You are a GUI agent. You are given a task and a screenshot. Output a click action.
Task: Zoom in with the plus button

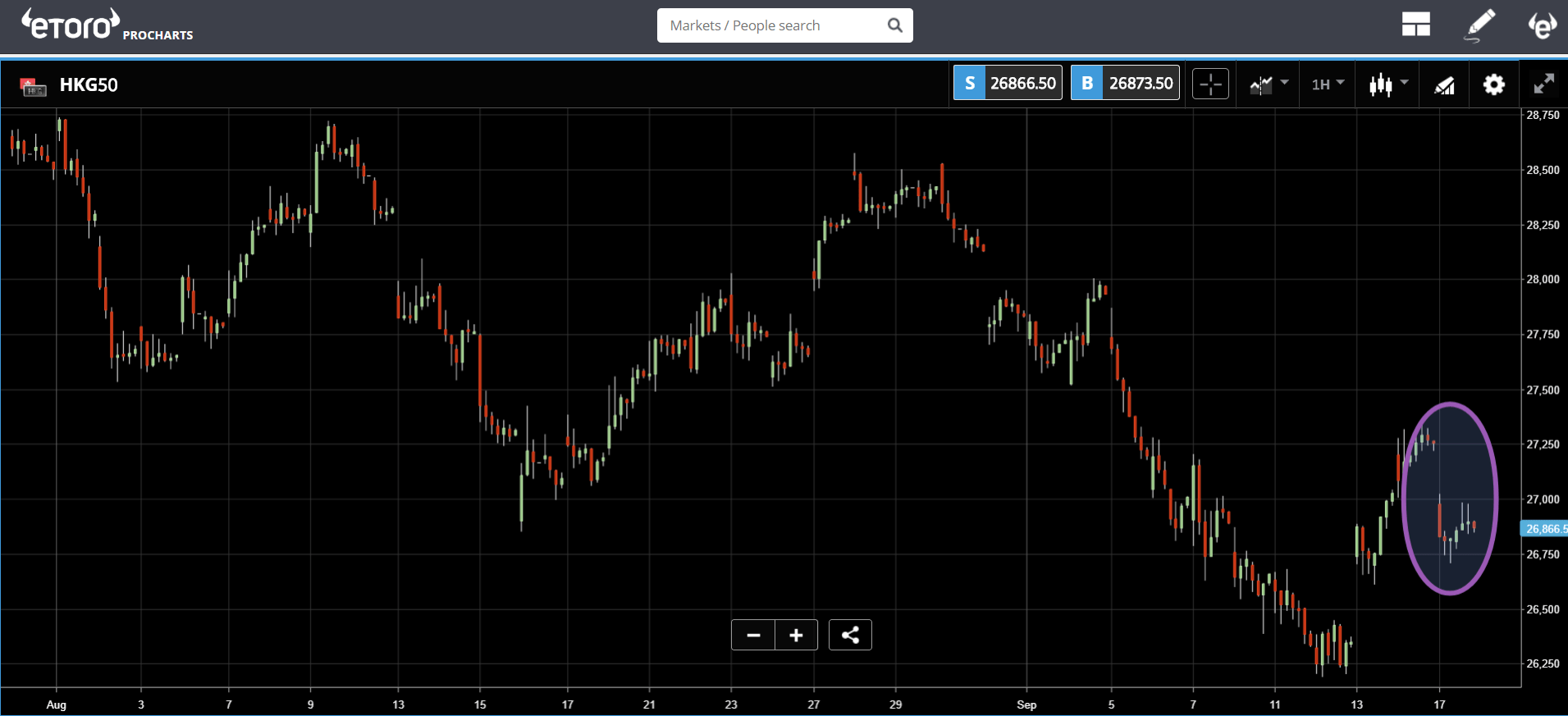point(796,635)
